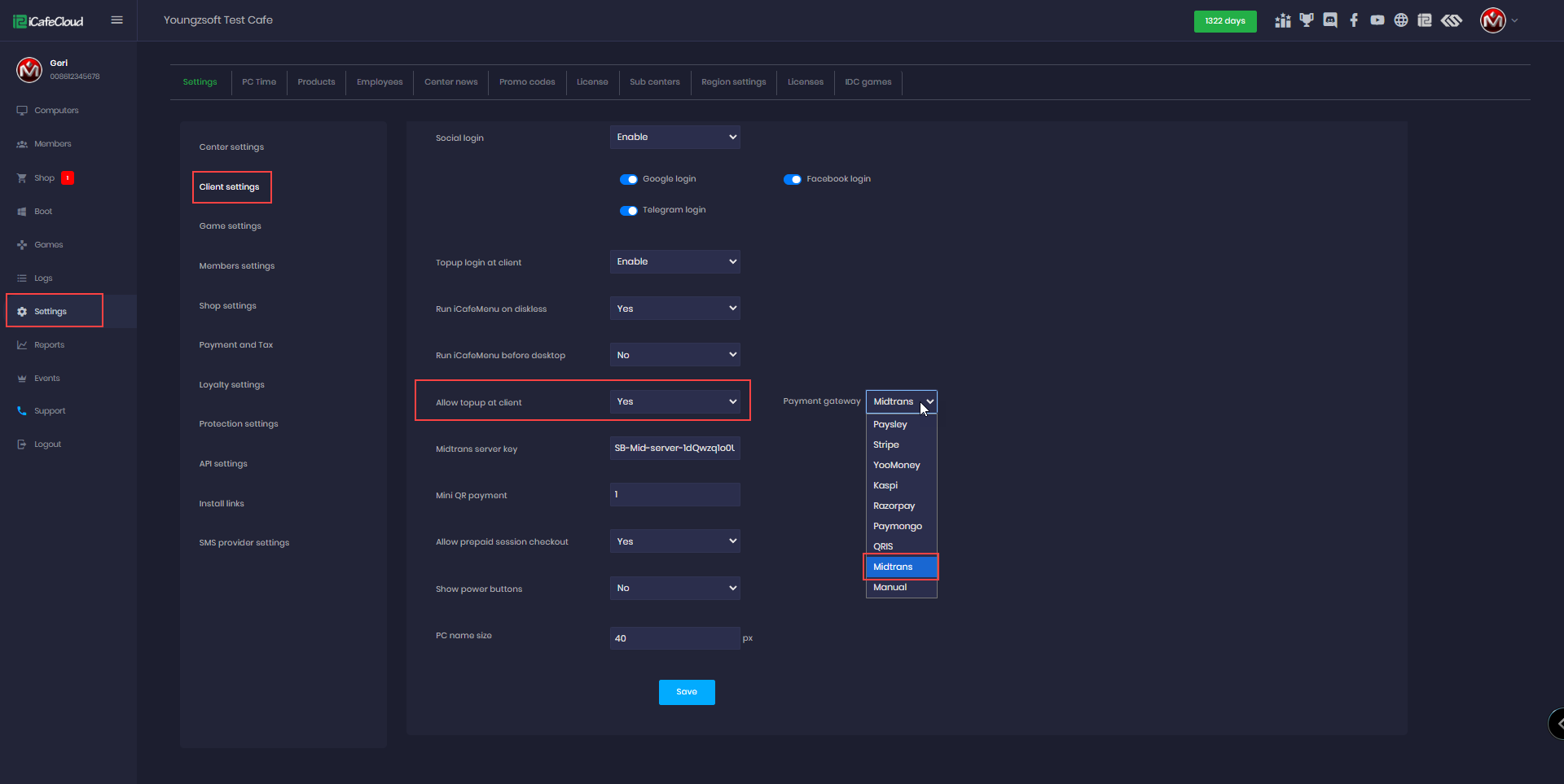1564x784 pixels.
Task: Toggle the Telegram login switch
Action: (628, 210)
